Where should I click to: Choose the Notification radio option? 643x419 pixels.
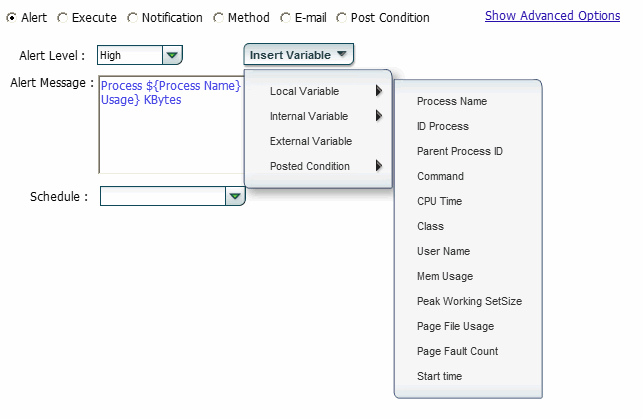point(132,18)
